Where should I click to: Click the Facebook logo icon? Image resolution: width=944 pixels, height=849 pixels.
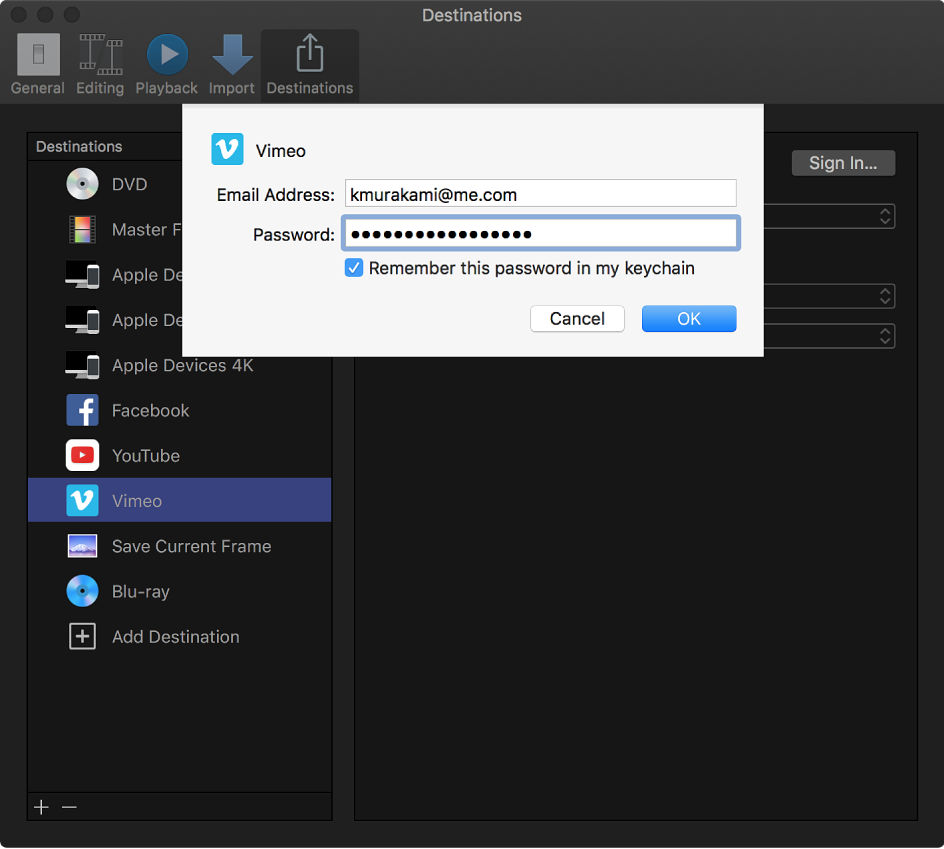coord(82,411)
